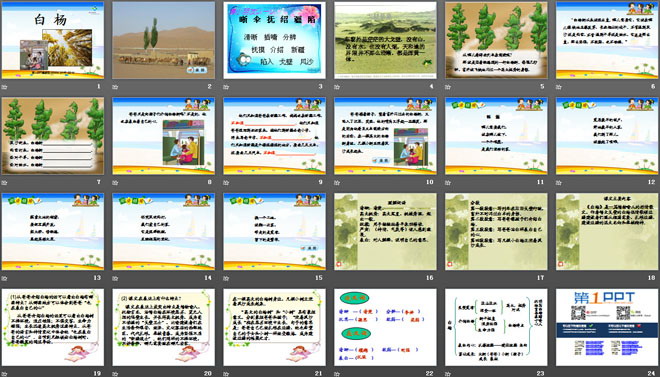Click the animation star icon under slide 4
660x377 pixels.
point(337,87)
